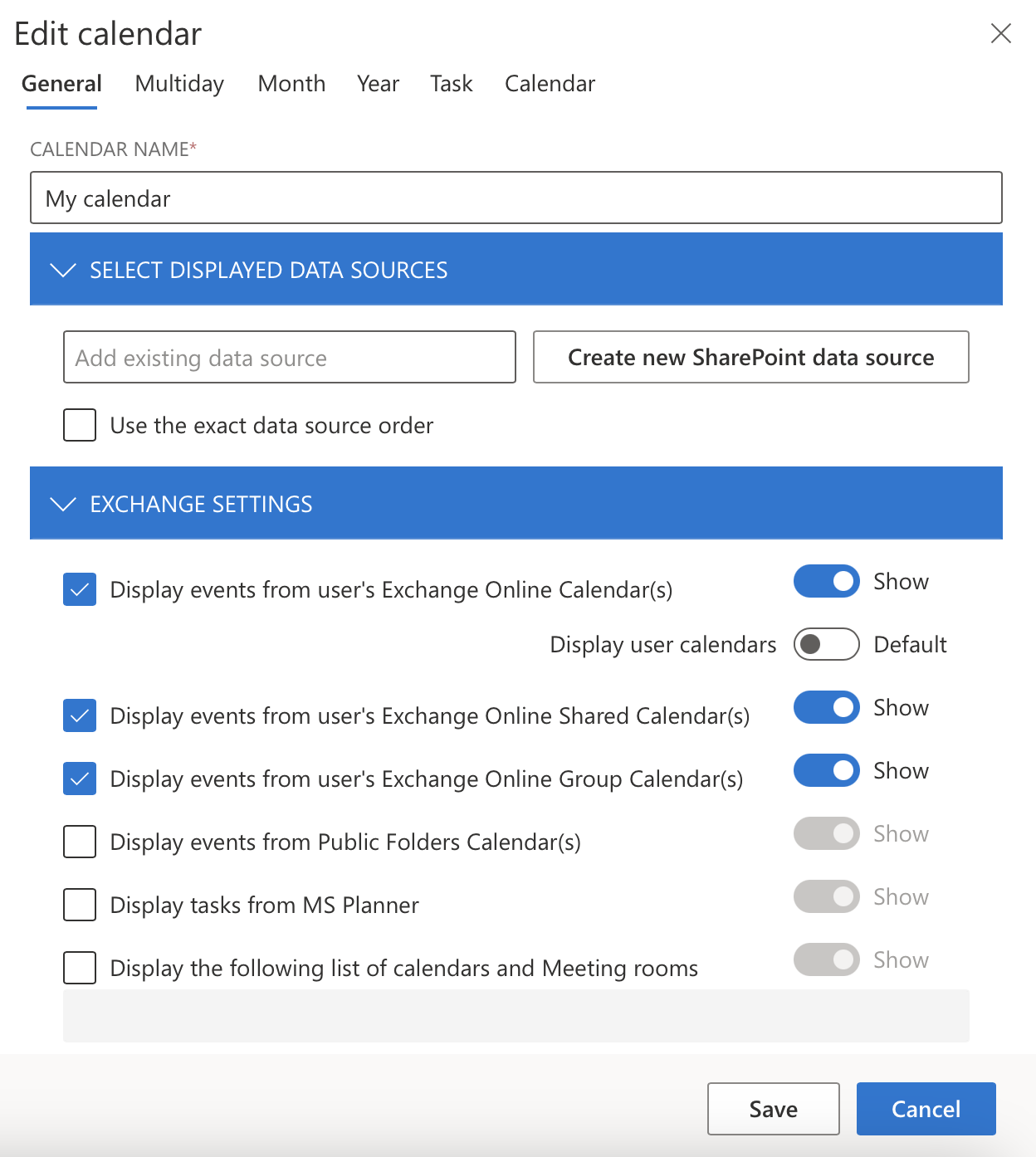Toggle the Show switch for Exchange Online Calendar(s)
The width and height of the screenshot is (1036, 1157).
pyautogui.click(x=826, y=581)
